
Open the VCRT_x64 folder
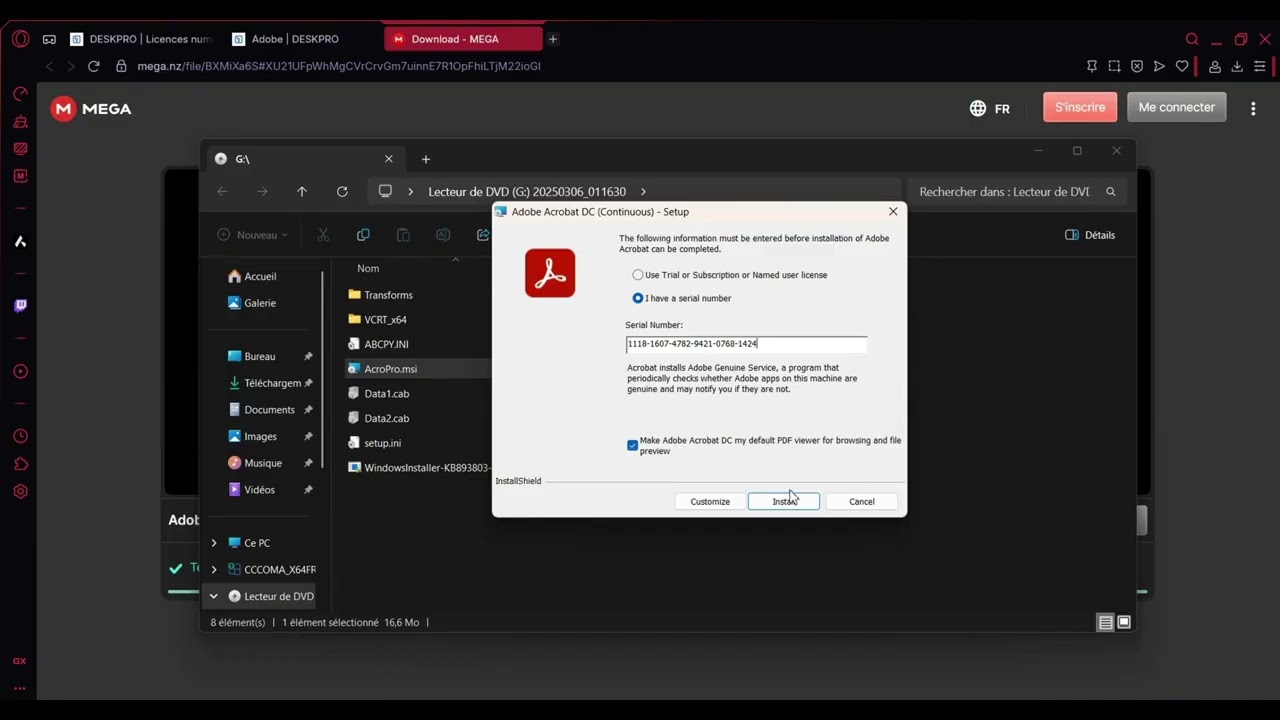coord(385,320)
